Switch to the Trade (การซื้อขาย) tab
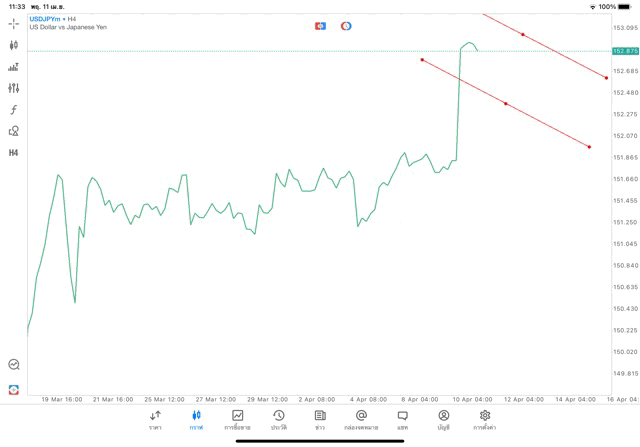 pos(237,419)
